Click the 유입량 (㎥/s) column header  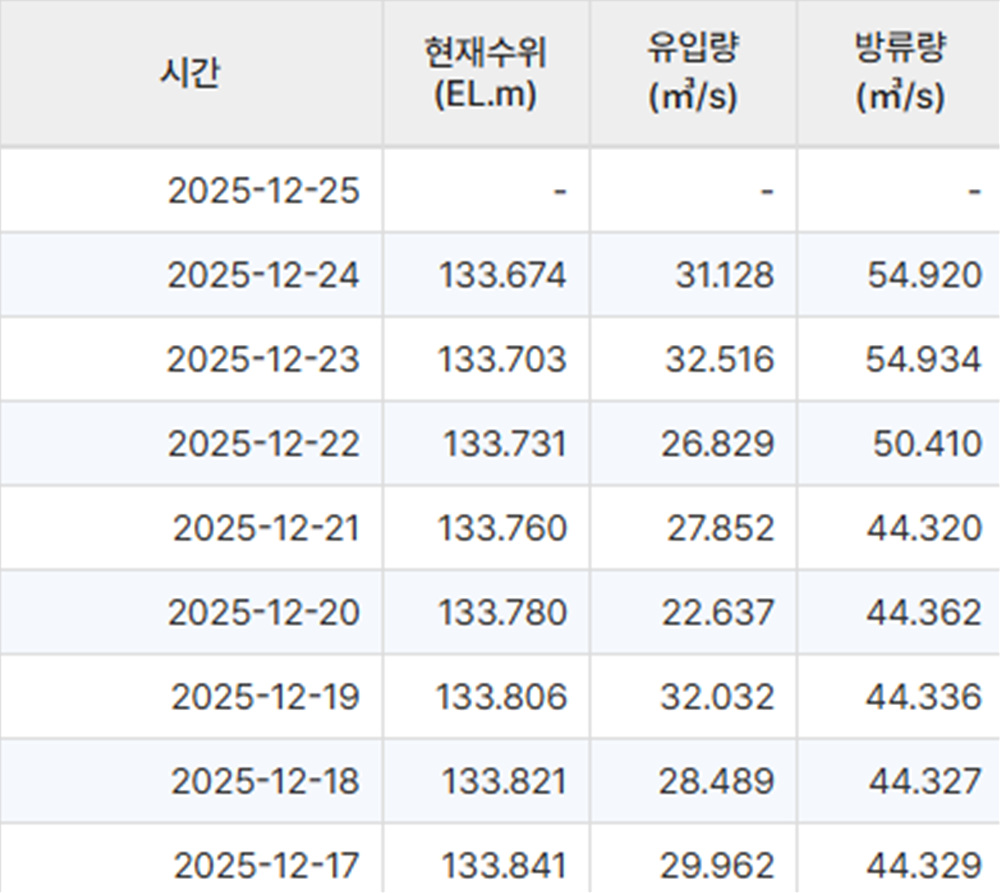(693, 73)
